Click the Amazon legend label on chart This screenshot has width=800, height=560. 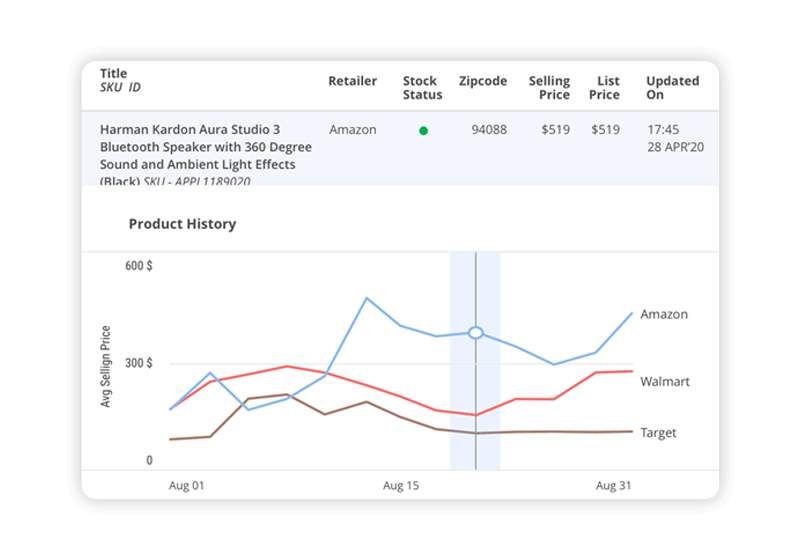pos(664,314)
